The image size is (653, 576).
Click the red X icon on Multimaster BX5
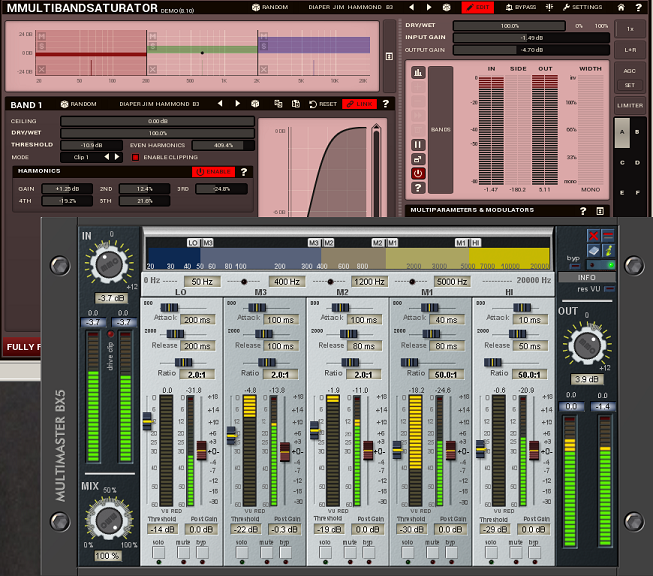[x=594, y=237]
